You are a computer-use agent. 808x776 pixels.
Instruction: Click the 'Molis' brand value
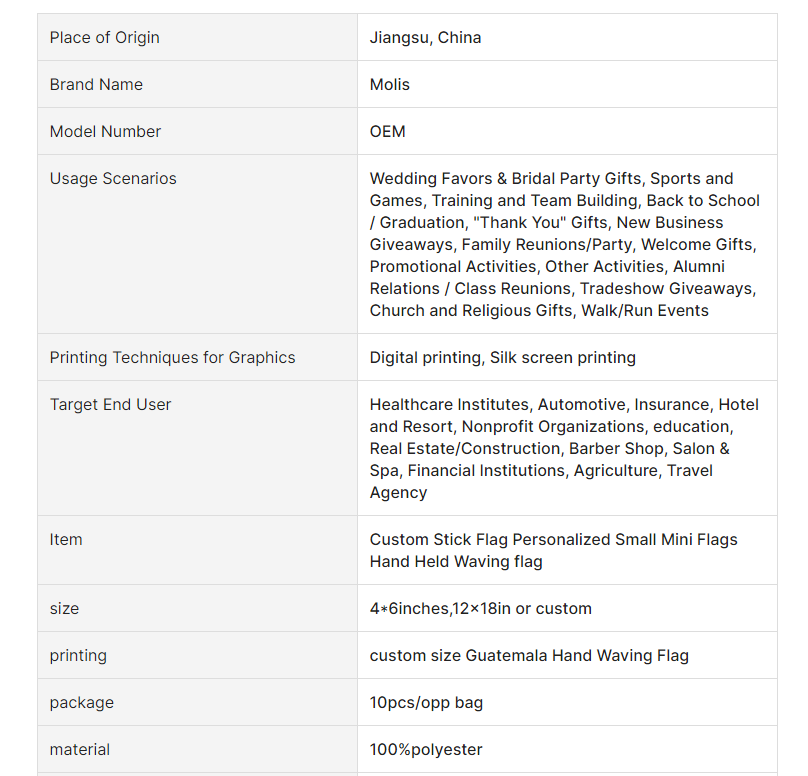tap(390, 85)
